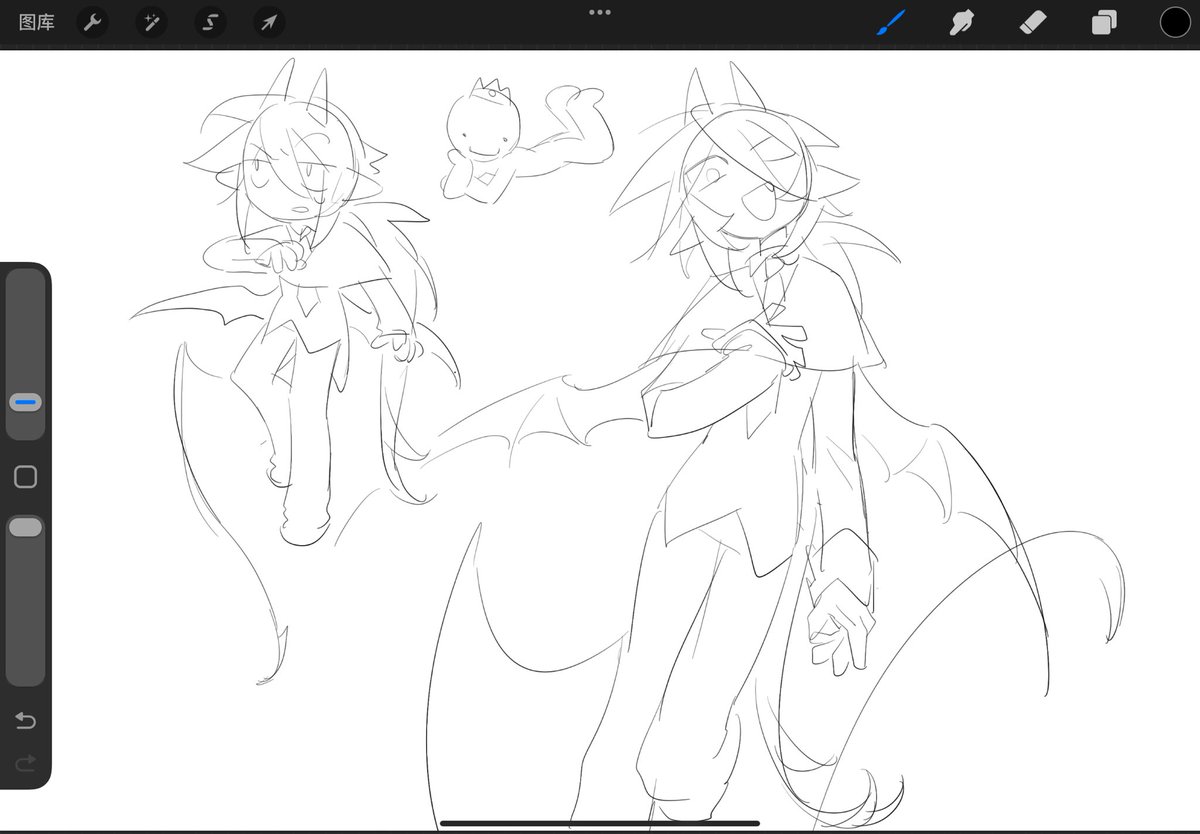Screen dimensions: 1200x834
Task: Select the Eraser tool
Action: point(1033,22)
